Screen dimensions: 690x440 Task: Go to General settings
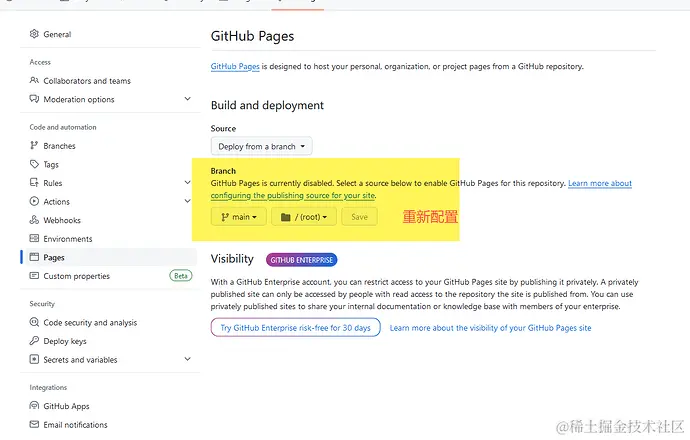57,34
